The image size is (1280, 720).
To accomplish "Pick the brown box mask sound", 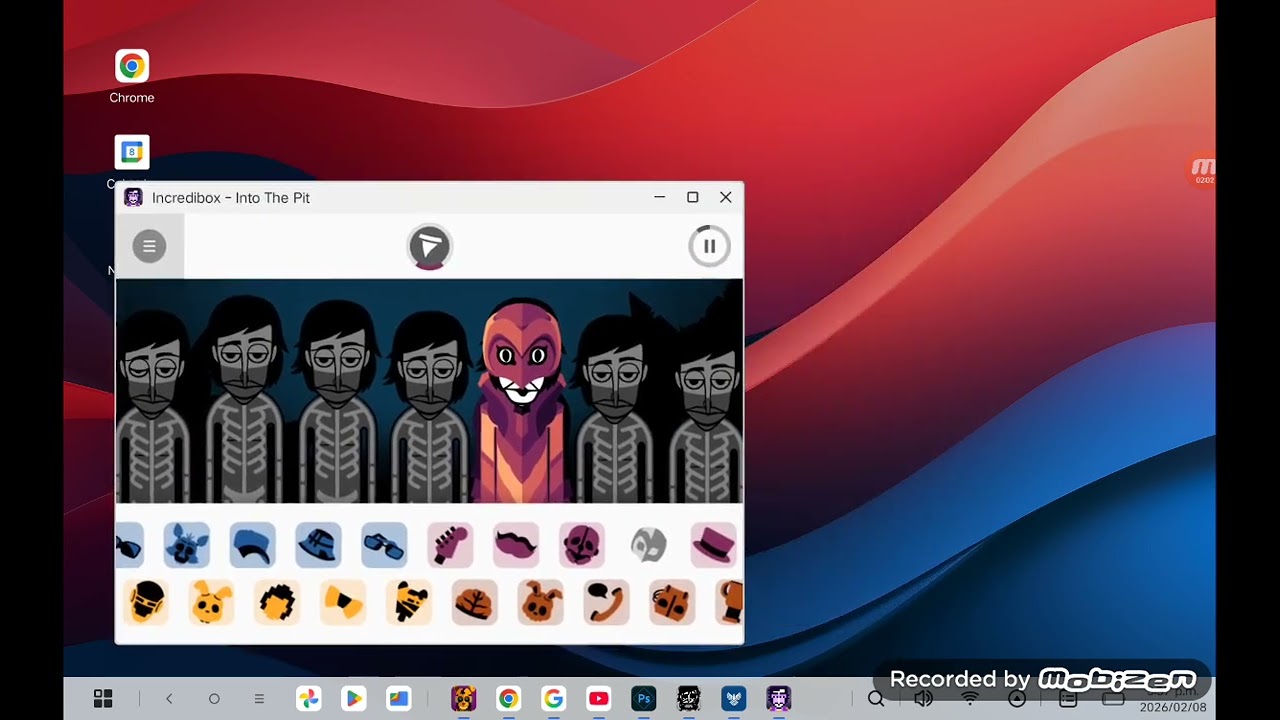I will [672, 602].
